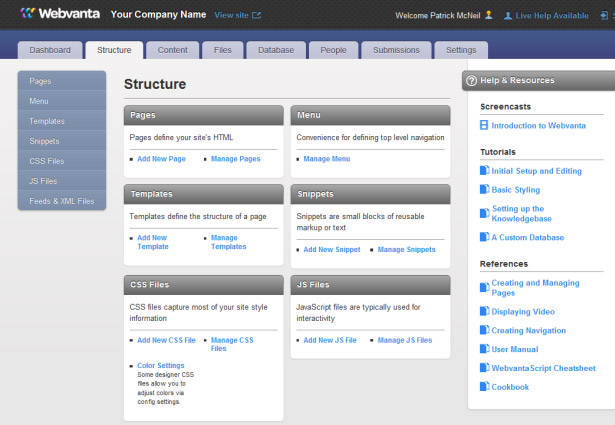The width and height of the screenshot is (615, 425).
Task: Click the Manage Templates link
Action: pos(228,242)
